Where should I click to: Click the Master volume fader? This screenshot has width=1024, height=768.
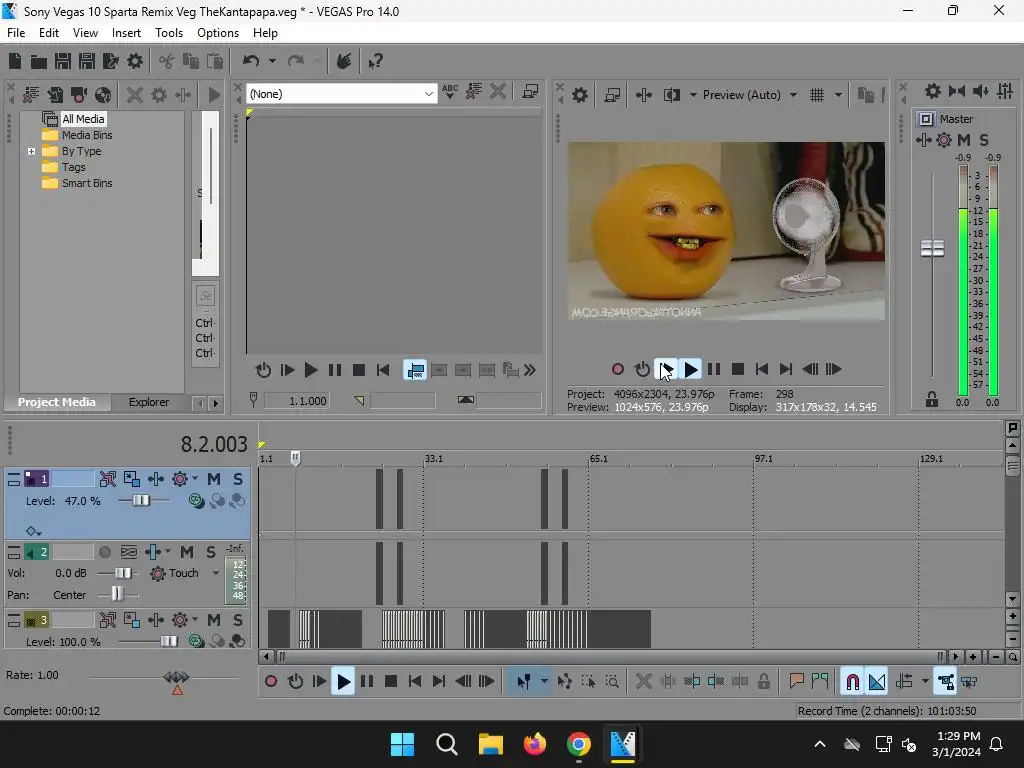pyautogui.click(x=932, y=248)
